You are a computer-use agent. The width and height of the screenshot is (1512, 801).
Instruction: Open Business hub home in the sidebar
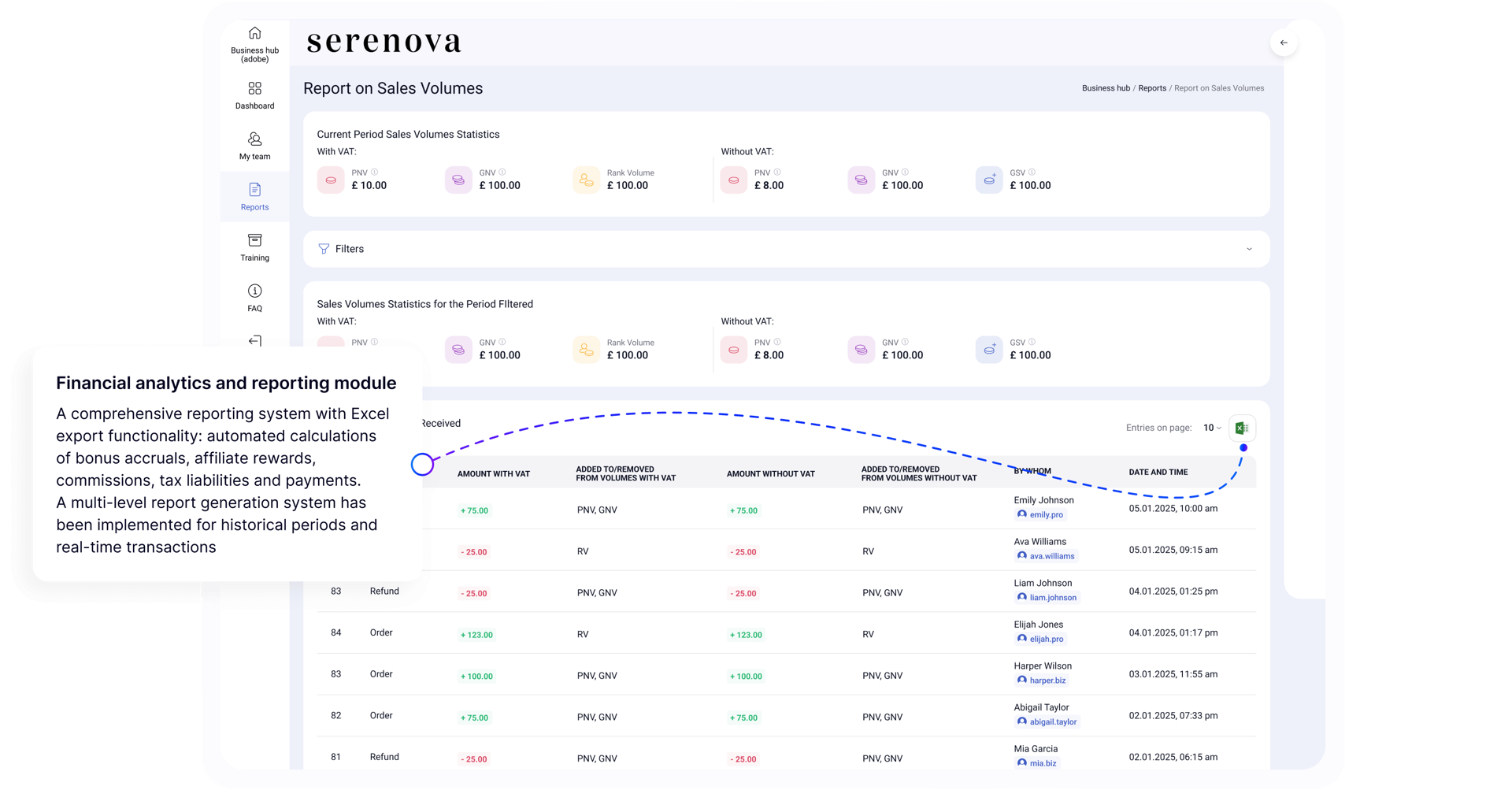[x=254, y=44]
